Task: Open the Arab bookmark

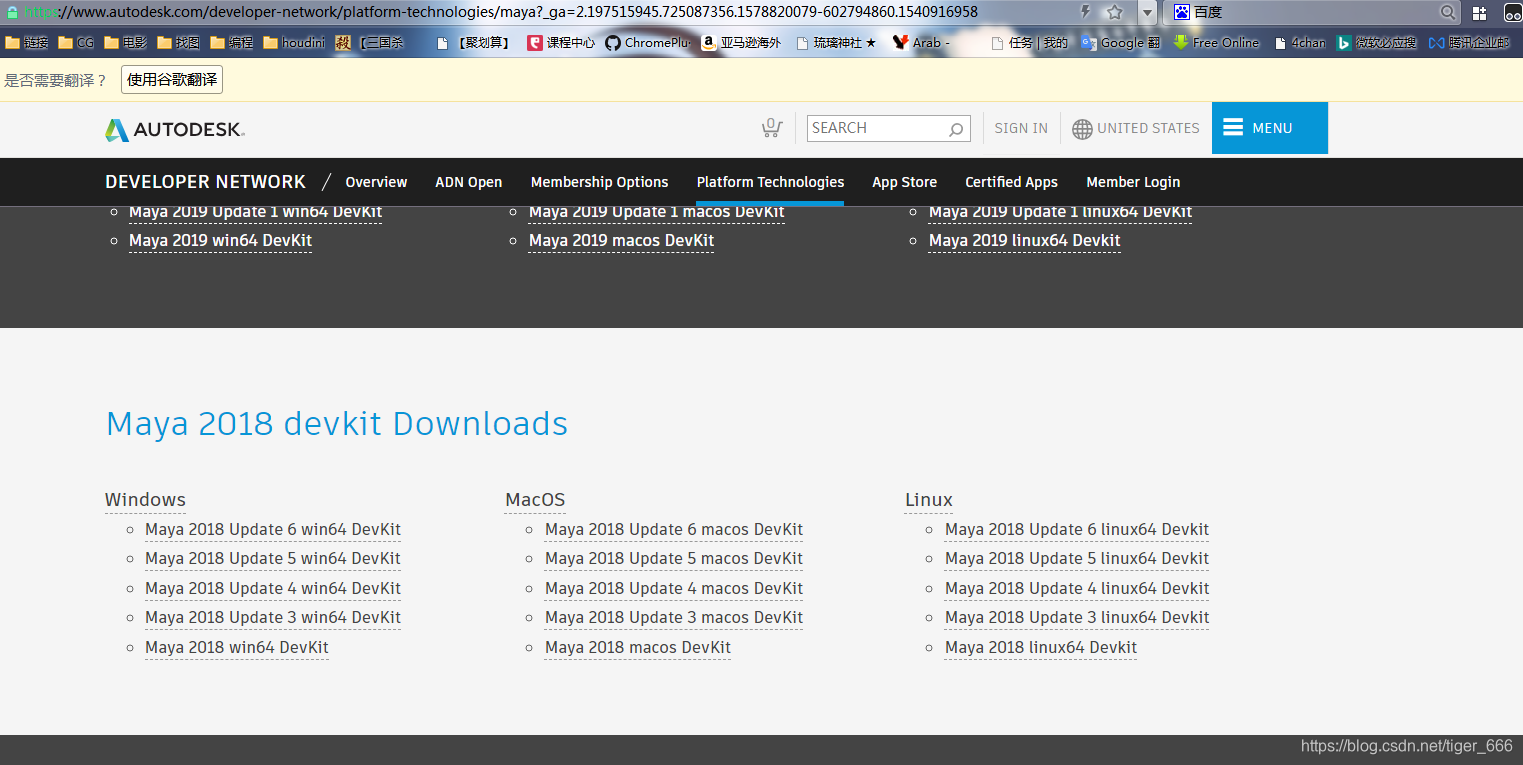Action: point(921,43)
